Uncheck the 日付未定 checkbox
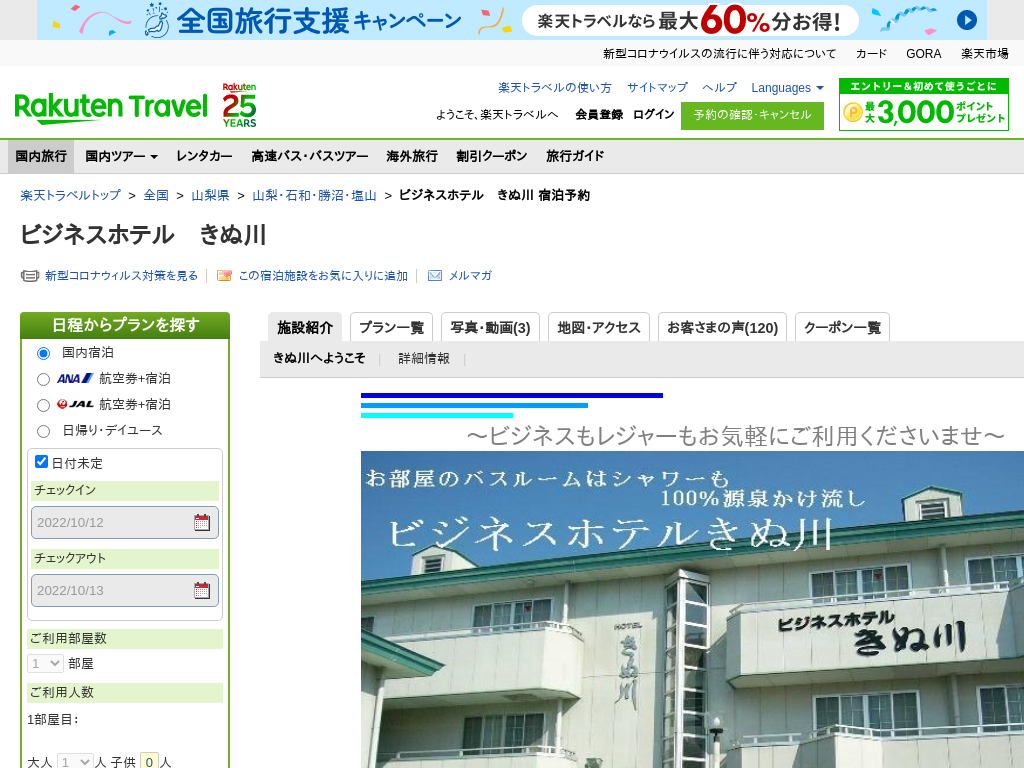Image resolution: width=1024 pixels, height=768 pixels. pyautogui.click(x=41, y=462)
